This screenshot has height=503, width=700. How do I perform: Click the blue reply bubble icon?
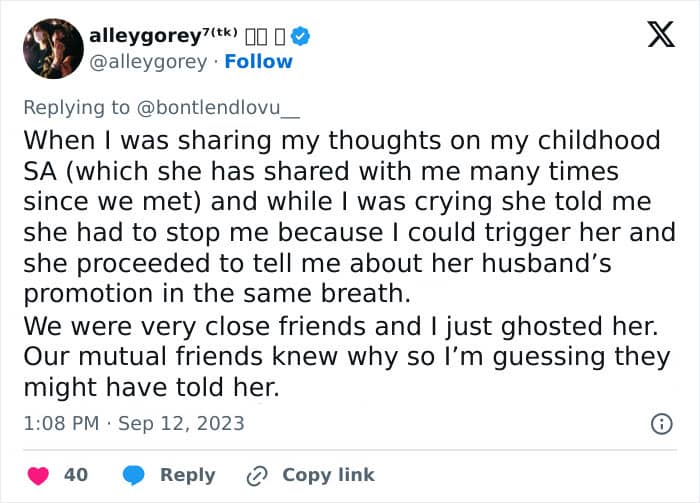click(133, 475)
